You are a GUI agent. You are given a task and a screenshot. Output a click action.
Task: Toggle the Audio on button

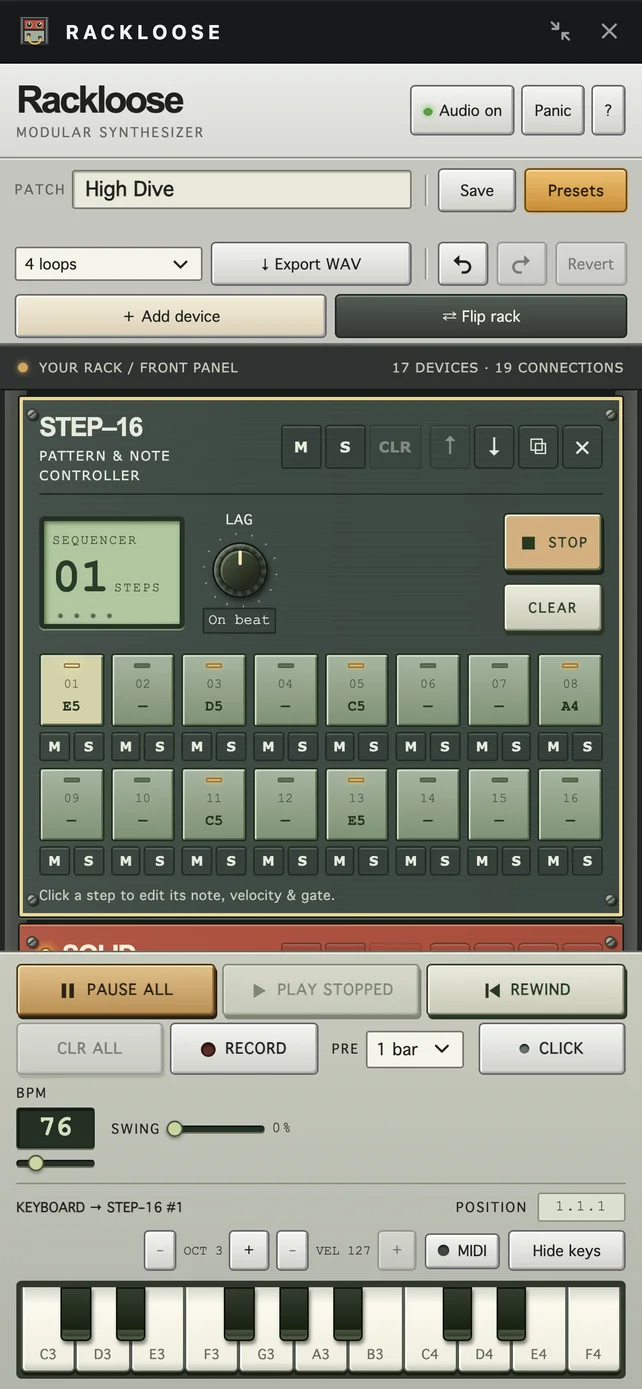462,110
